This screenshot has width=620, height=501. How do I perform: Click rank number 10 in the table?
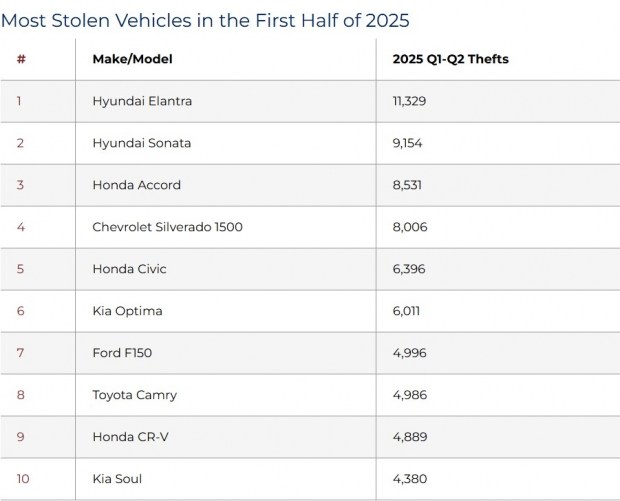23,479
